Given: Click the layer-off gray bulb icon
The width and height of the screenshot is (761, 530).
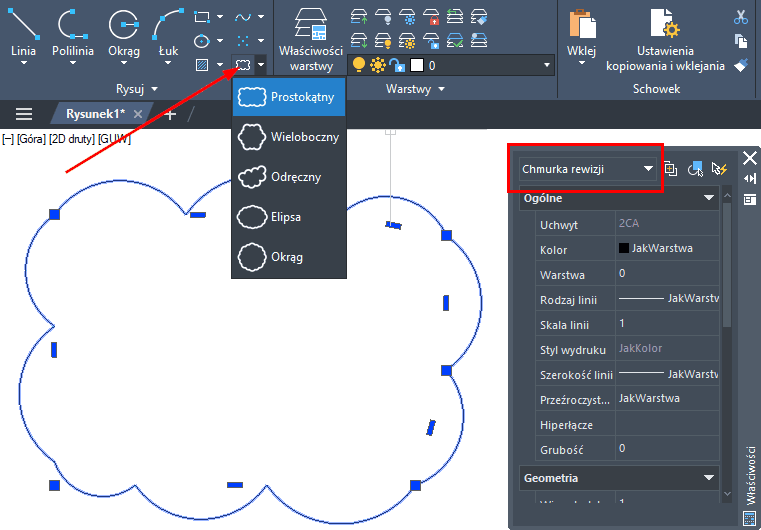Looking at the screenshot, I should [x=383, y=17].
